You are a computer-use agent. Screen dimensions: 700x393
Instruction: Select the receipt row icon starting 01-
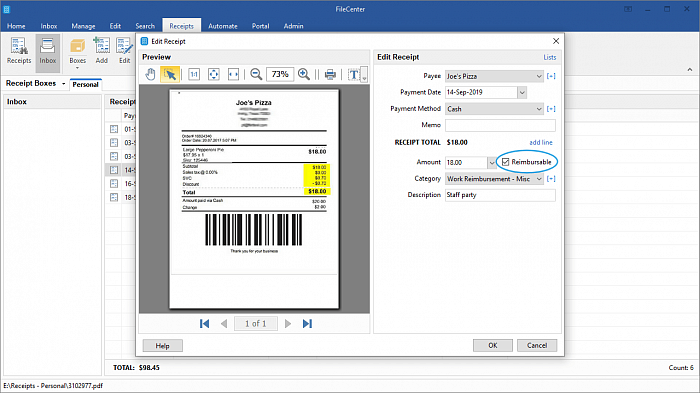coord(114,129)
